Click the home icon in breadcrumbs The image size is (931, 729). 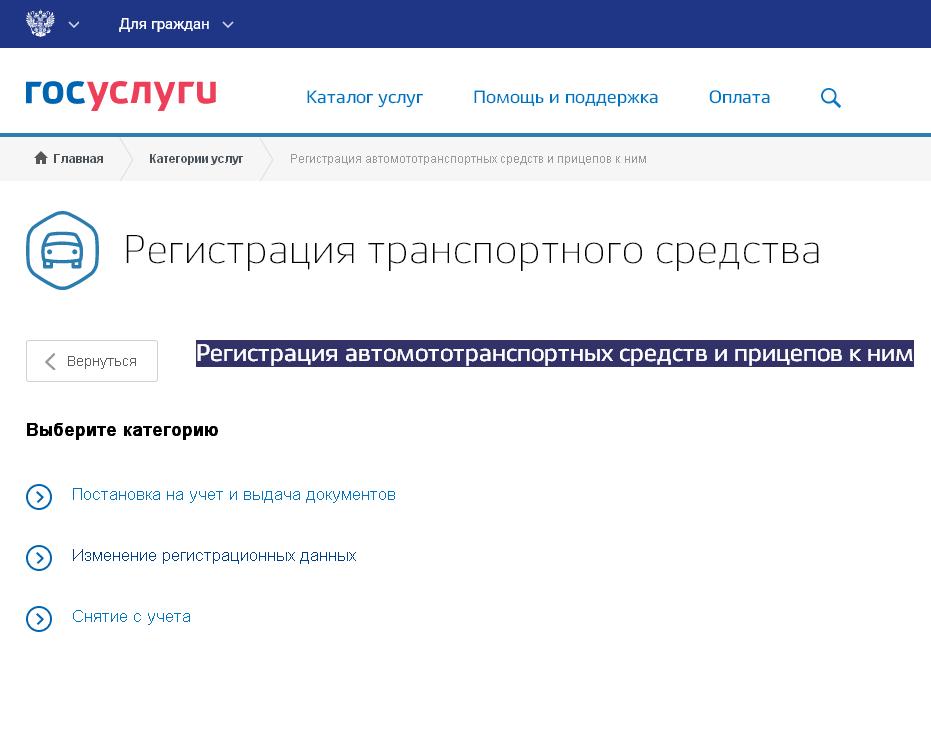[x=41, y=158]
